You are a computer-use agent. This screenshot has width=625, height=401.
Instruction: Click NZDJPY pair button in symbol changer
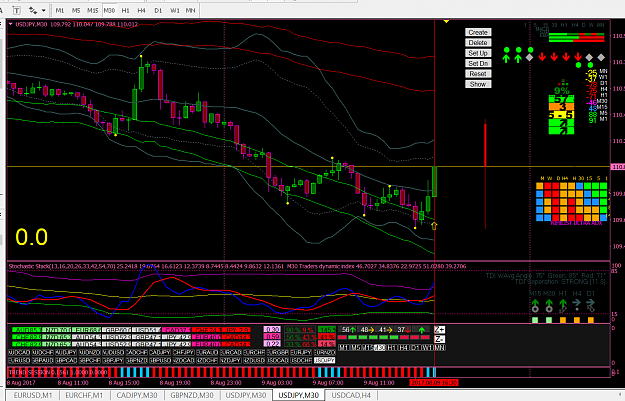coord(230,360)
